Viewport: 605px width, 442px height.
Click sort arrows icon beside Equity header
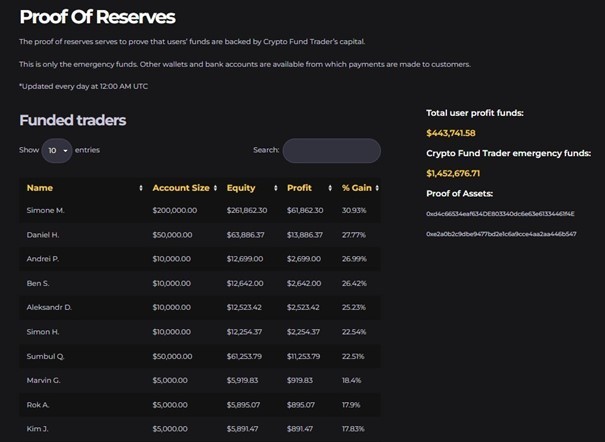click(275, 188)
